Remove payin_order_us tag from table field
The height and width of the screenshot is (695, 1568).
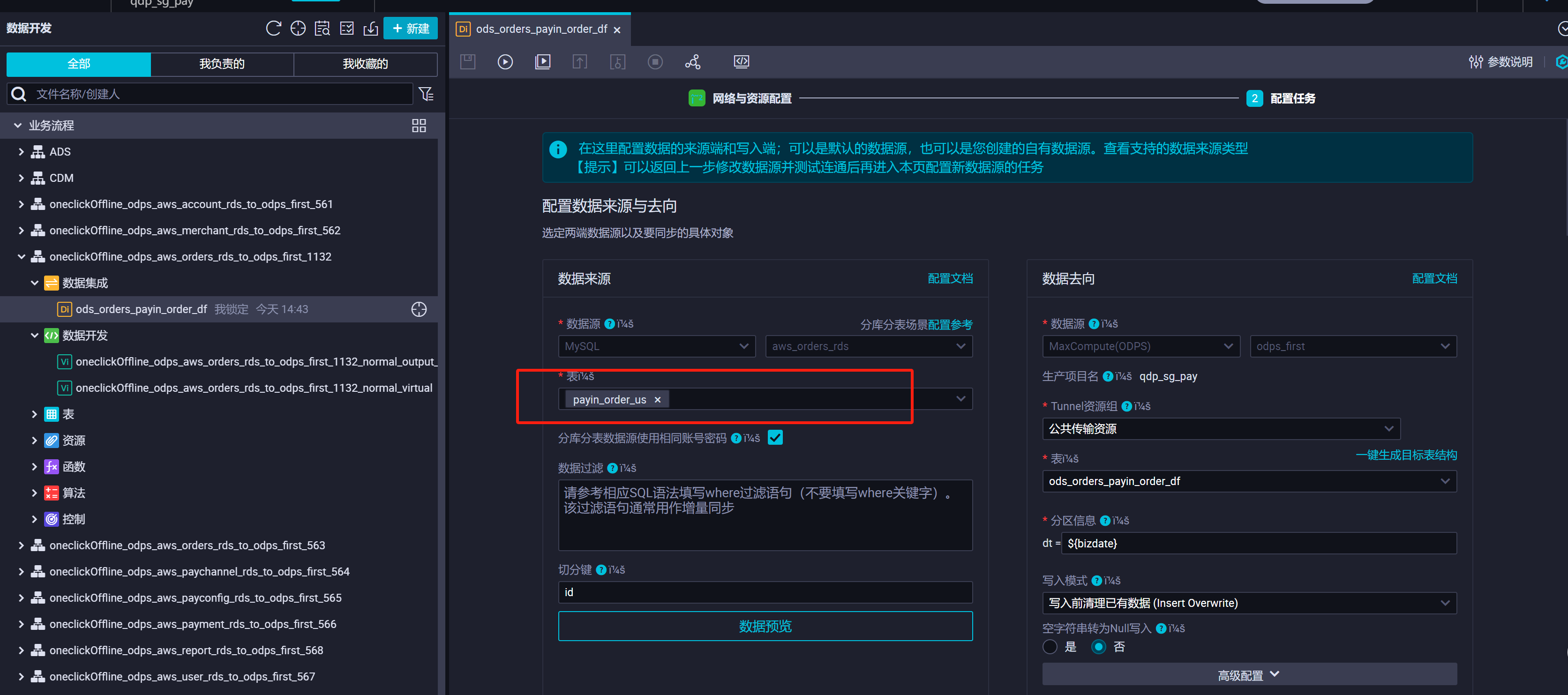tap(657, 400)
